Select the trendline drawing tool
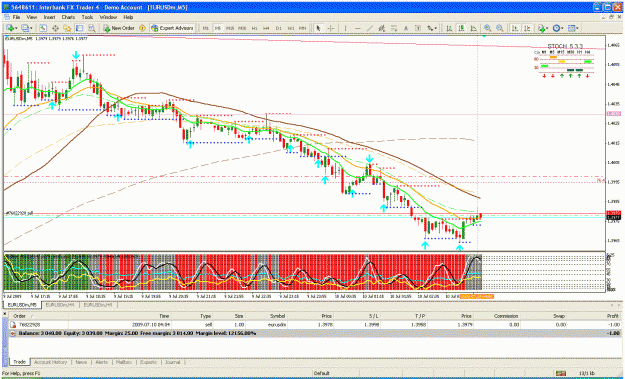The image size is (625, 379). click(370, 28)
